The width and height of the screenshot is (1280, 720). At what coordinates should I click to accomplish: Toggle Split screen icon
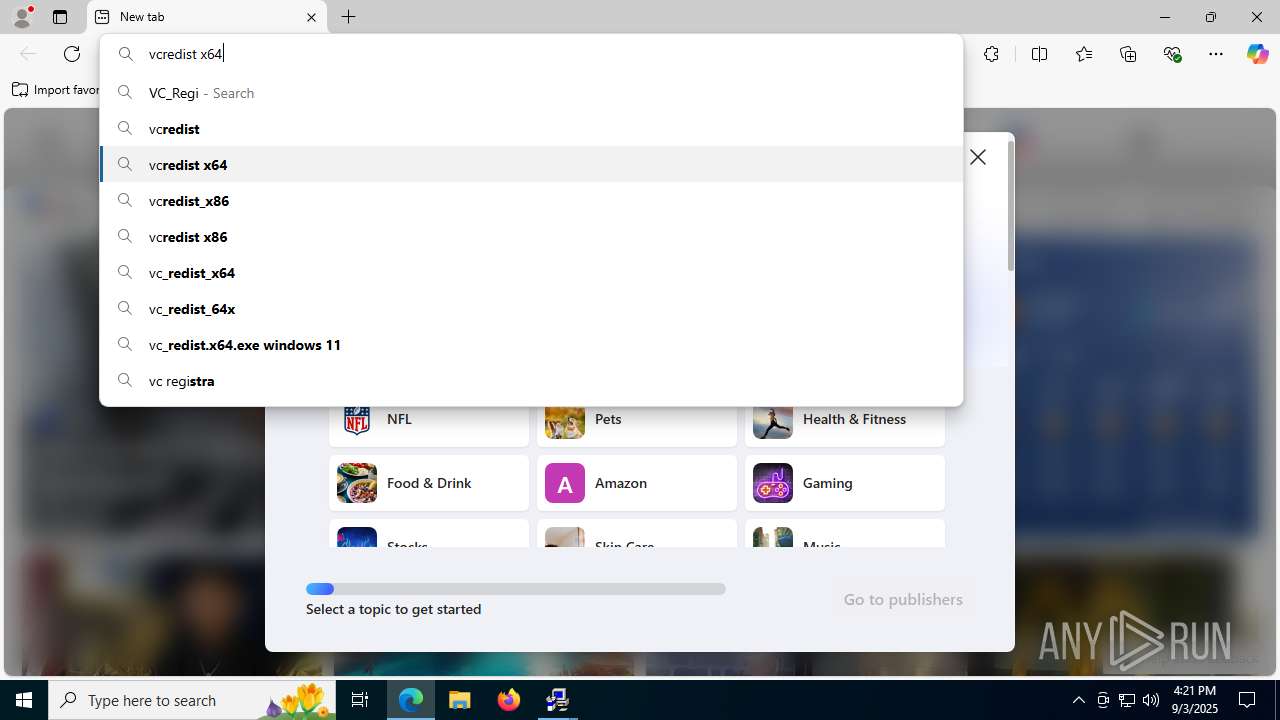click(1039, 54)
